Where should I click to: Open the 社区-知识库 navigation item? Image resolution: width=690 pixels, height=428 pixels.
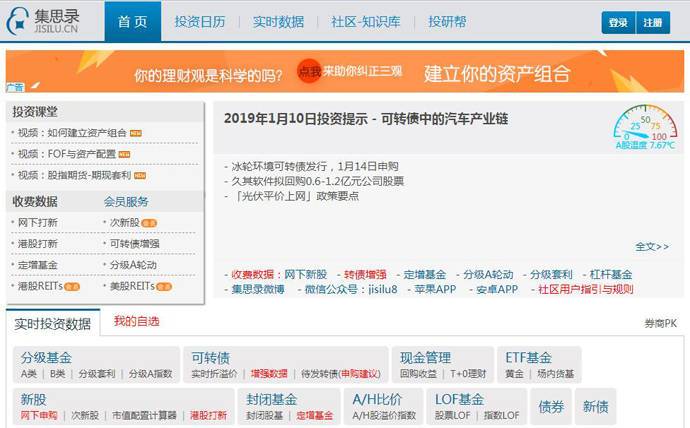point(365,22)
